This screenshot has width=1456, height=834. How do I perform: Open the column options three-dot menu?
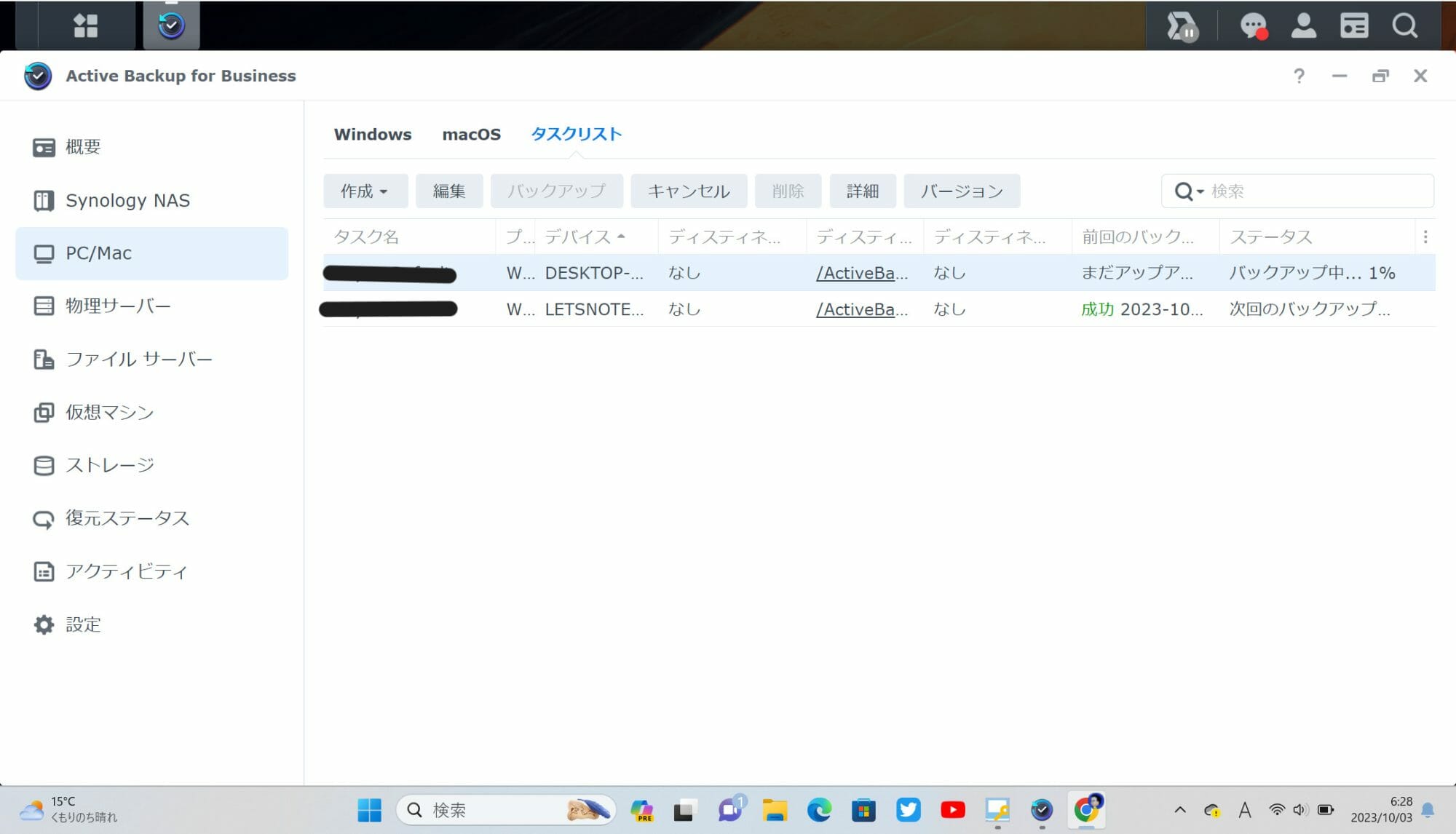click(1425, 237)
